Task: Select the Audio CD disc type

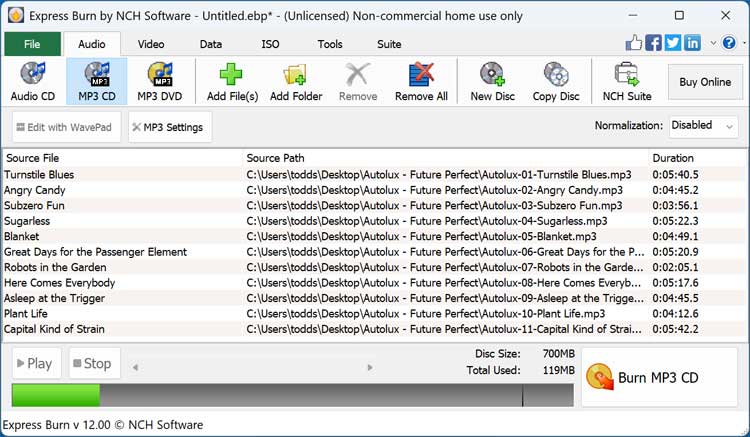Action: (x=33, y=81)
